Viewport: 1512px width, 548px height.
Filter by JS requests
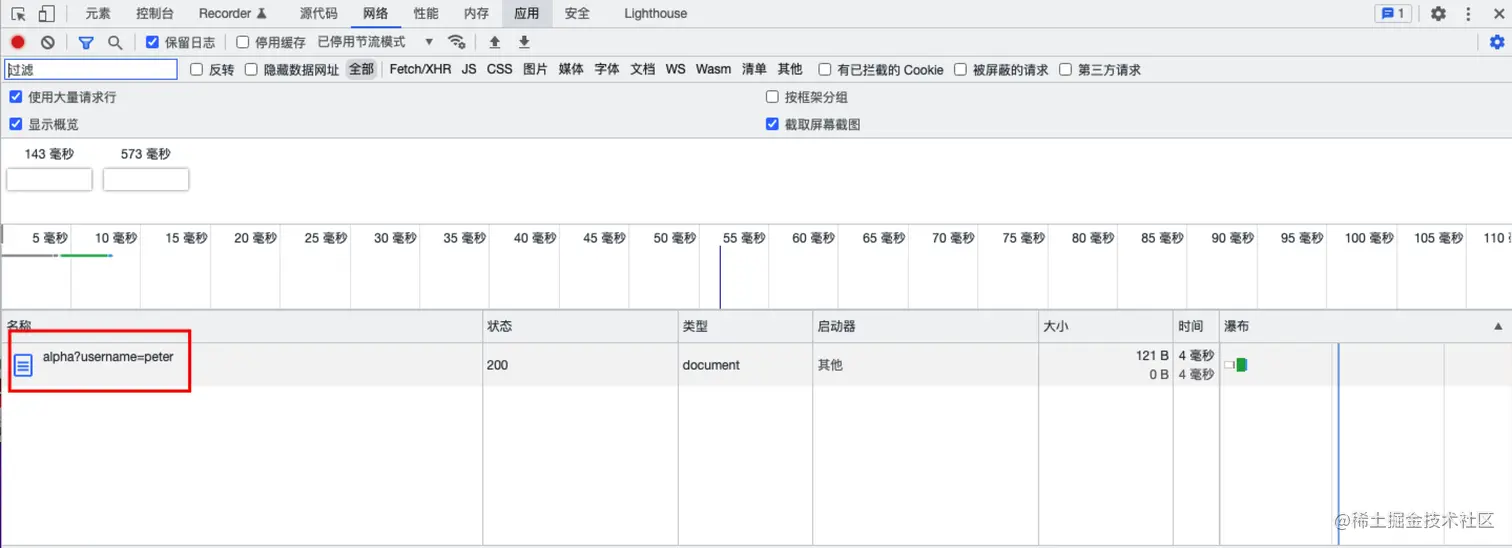click(x=469, y=69)
